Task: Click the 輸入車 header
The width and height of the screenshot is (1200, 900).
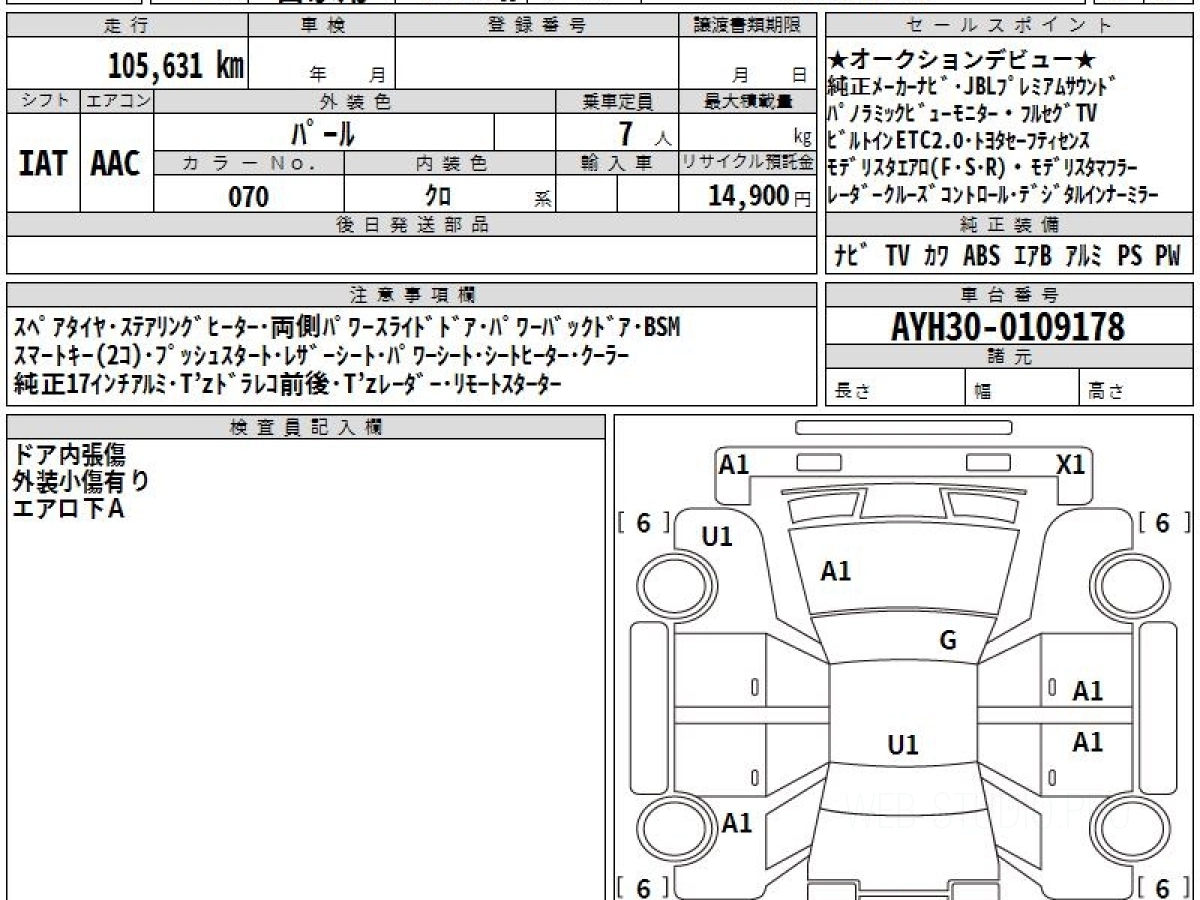Action: [x=617, y=164]
